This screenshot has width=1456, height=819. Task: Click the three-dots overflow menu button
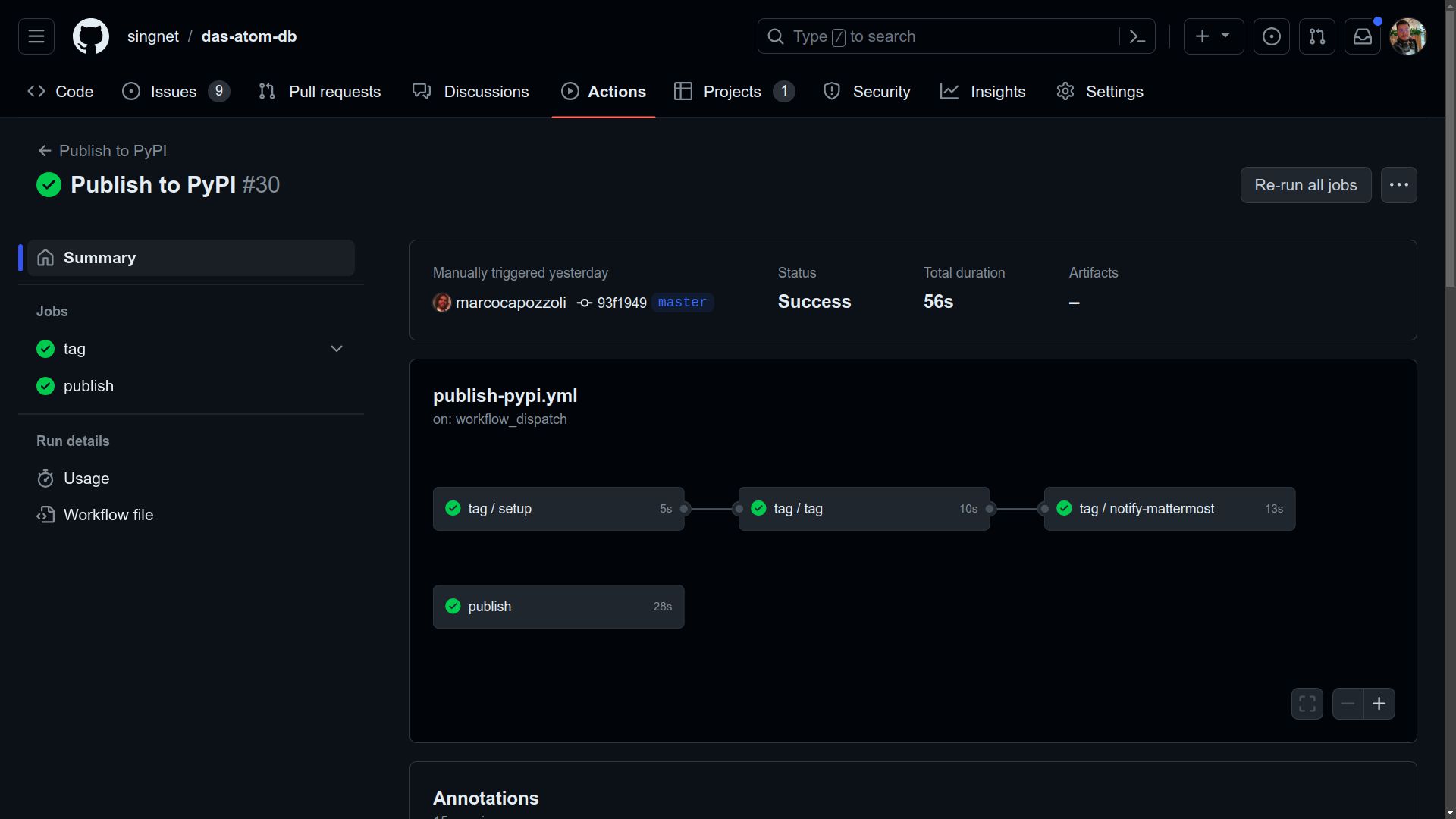pyautogui.click(x=1399, y=185)
